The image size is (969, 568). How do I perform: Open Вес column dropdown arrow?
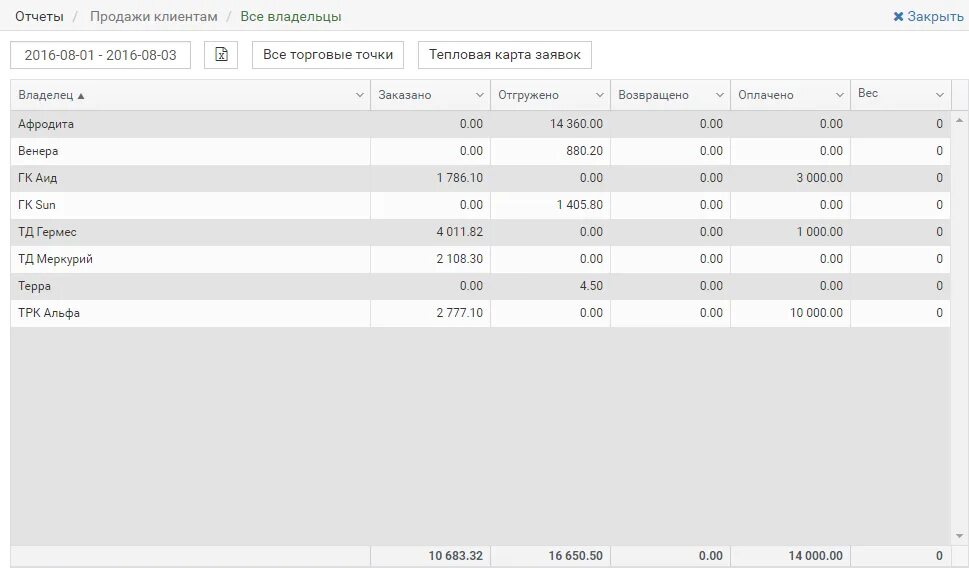(940, 95)
